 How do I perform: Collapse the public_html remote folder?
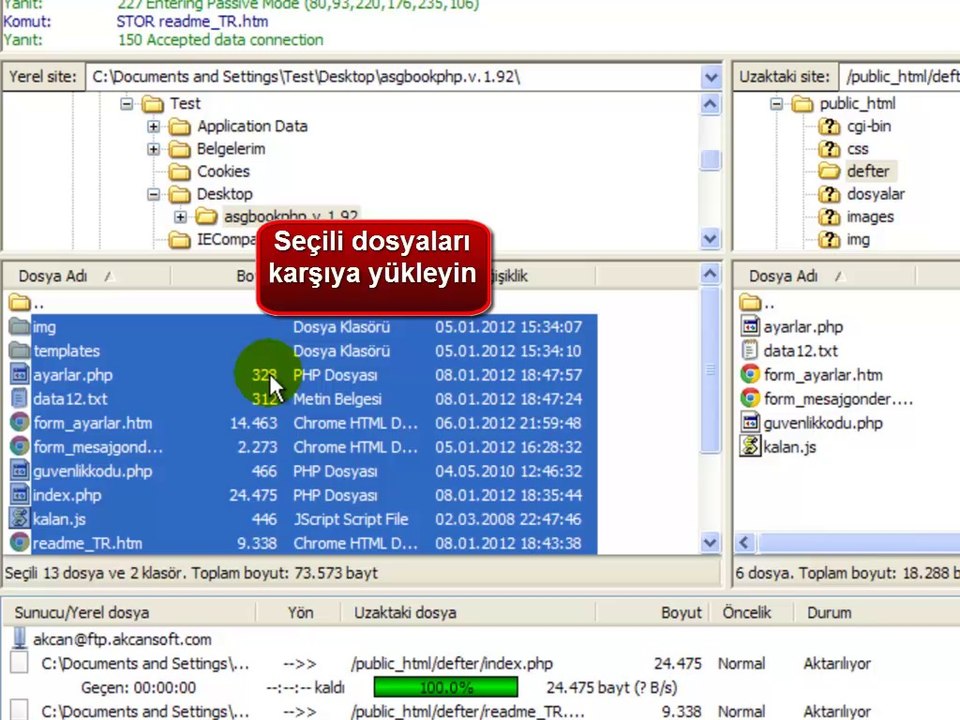(776, 103)
